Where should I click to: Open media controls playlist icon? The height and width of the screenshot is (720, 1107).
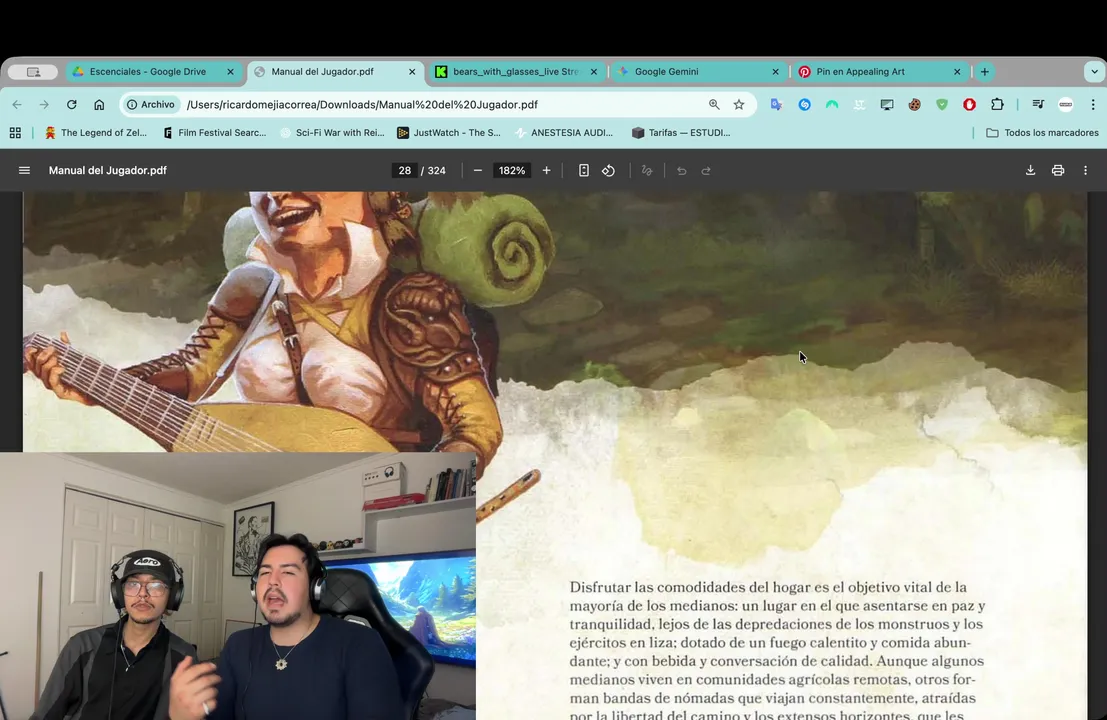(1038, 104)
